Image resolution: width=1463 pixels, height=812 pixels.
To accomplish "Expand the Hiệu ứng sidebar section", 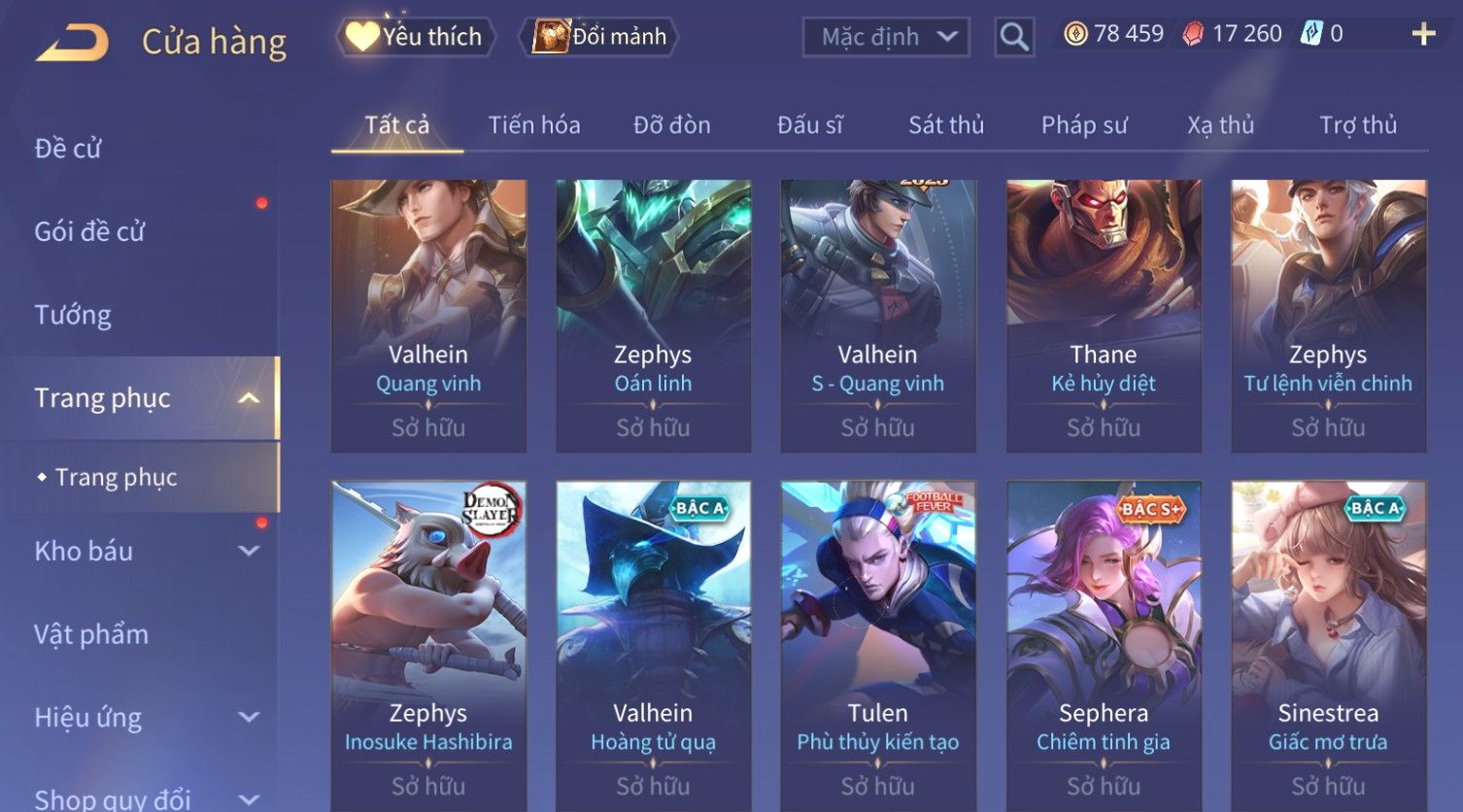I will [249, 717].
